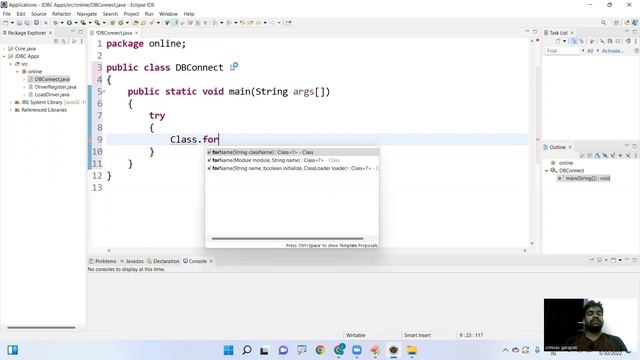Select forName(Module module, String name) proposal
The image size is (640, 360).
(x=292, y=160)
